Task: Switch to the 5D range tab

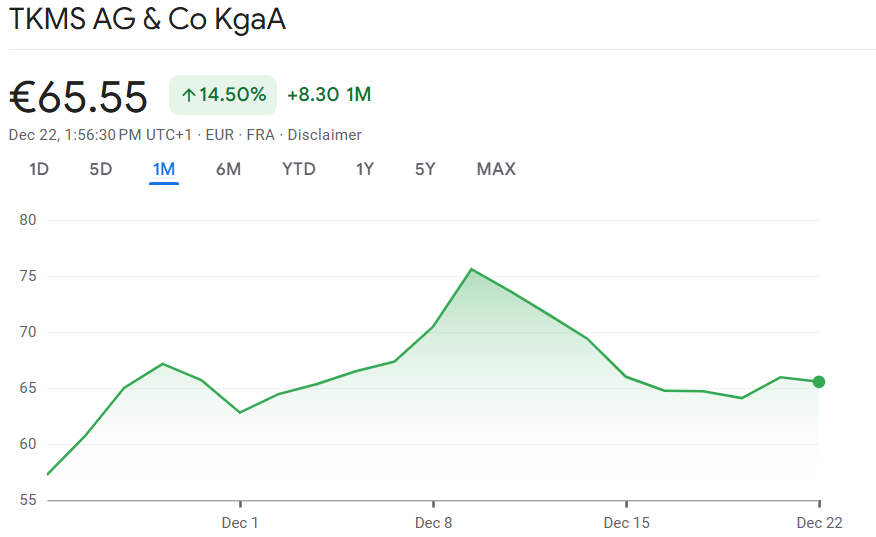Action: click(x=101, y=169)
